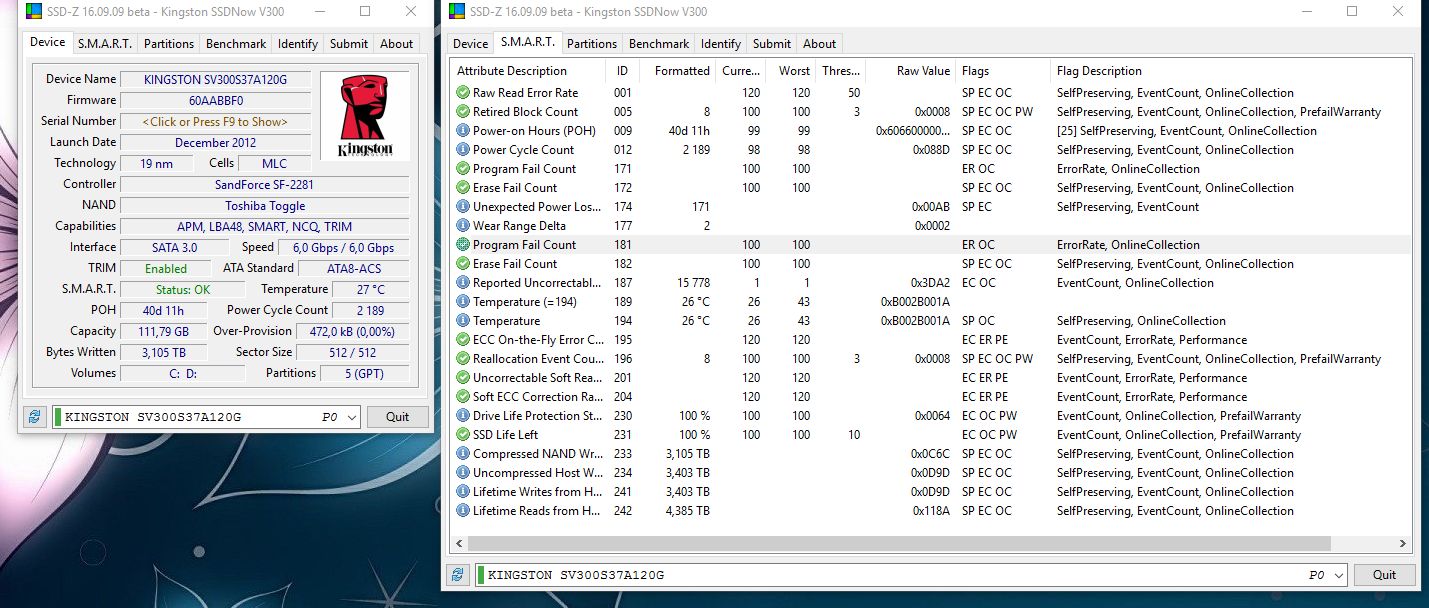This screenshot has width=1429, height=608.
Task: Click the status icon for Drive Life Protection row
Action: pos(463,416)
